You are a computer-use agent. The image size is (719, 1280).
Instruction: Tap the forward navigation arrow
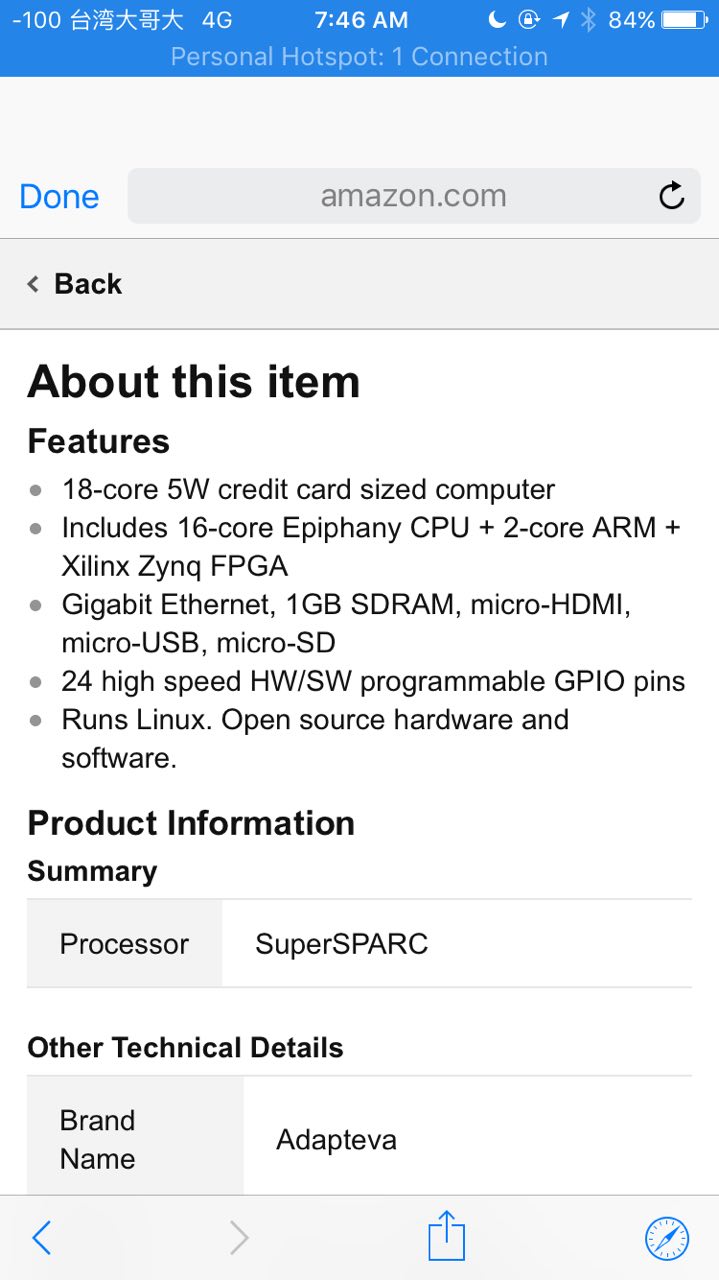pyautogui.click(x=239, y=1238)
